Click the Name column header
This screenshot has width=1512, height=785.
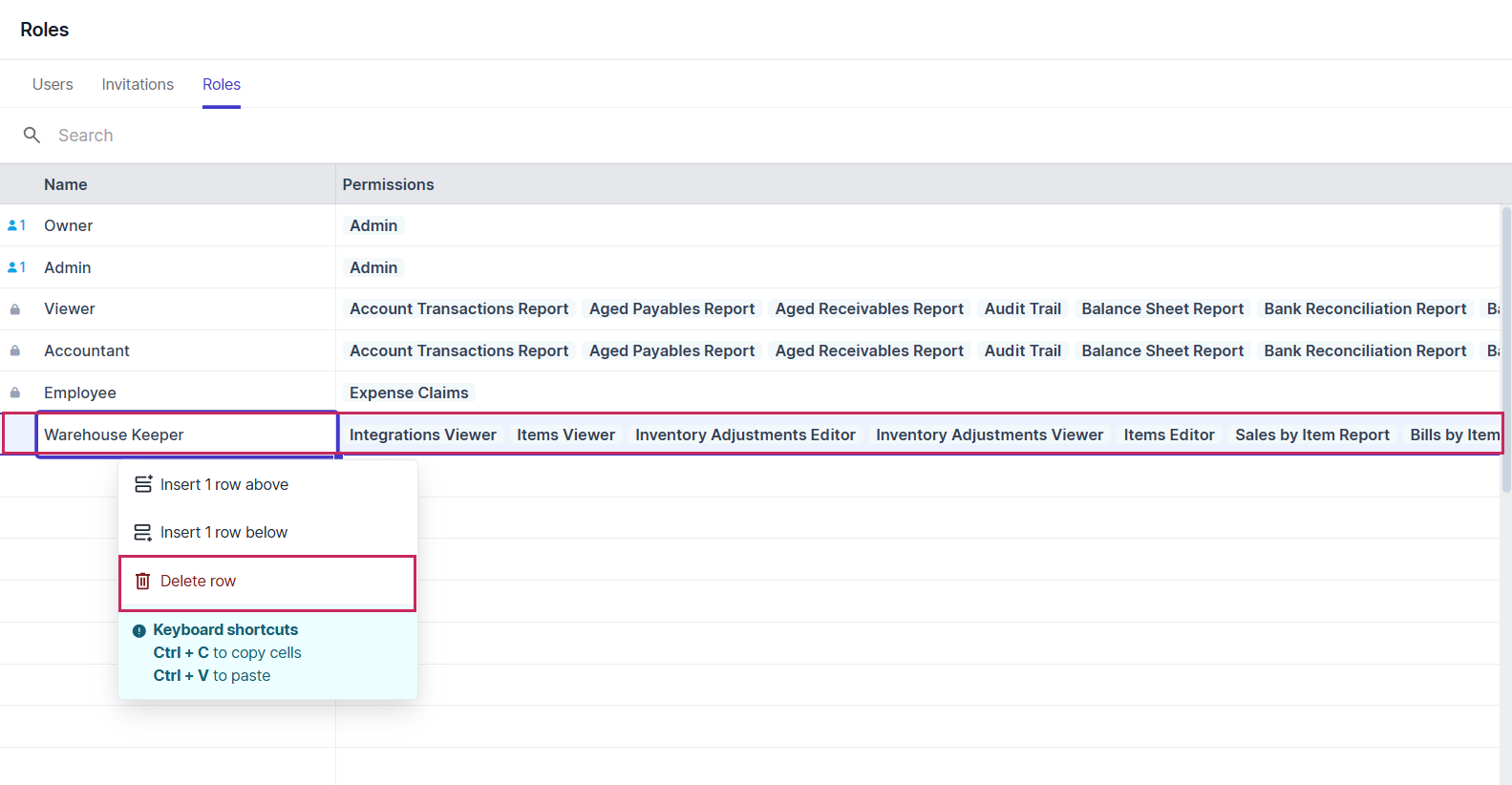coord(66,184)
